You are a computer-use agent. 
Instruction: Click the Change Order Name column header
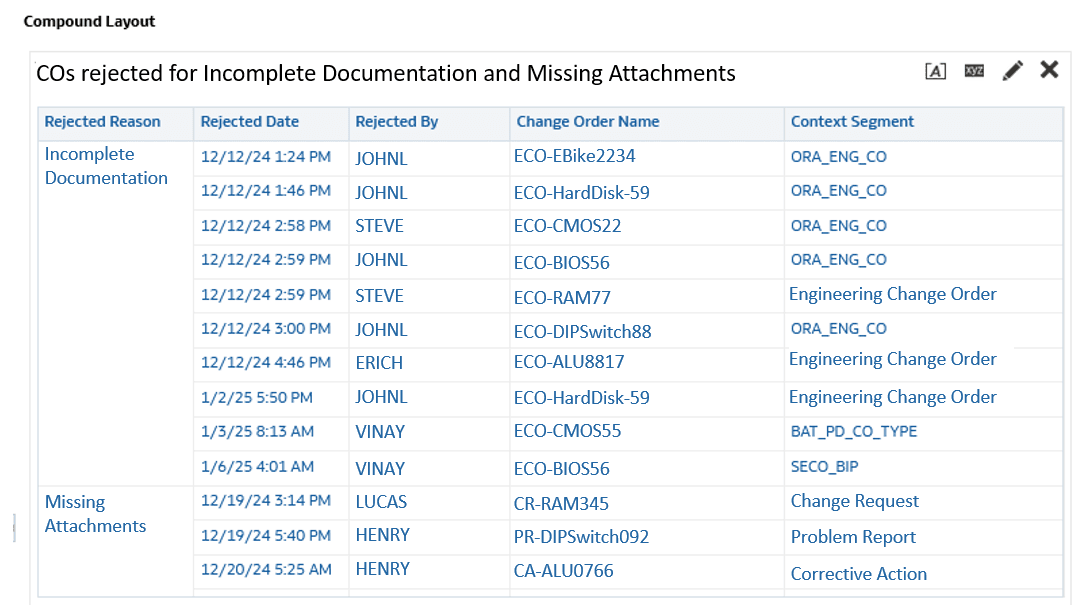pyautogui.click(x=587, y=122)
